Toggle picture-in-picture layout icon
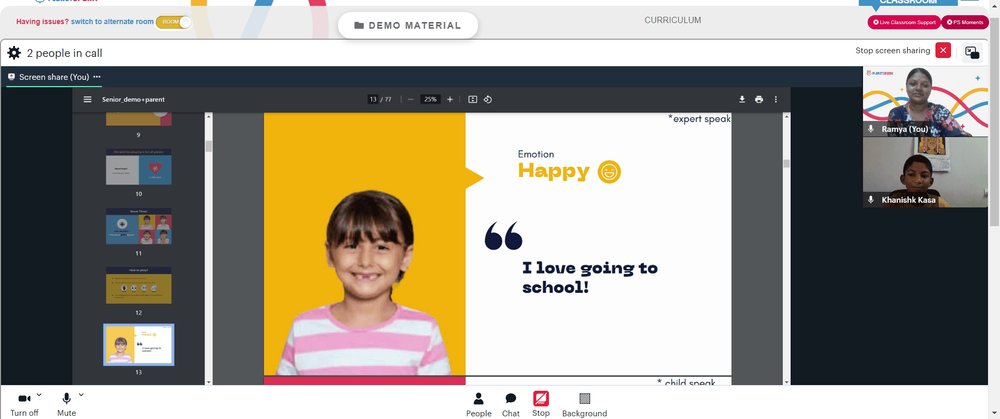Screen dimensions: 1000x419 [x=972, y=52]
